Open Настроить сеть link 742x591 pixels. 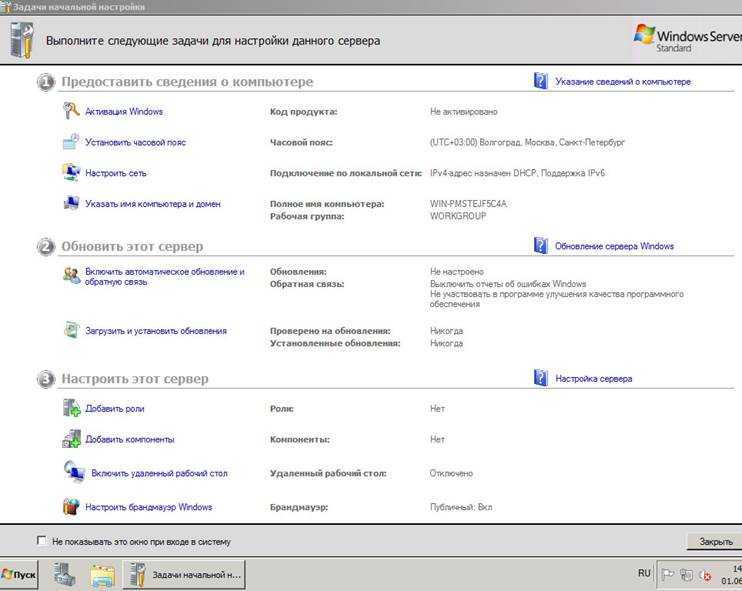click(x=116, y=173)
